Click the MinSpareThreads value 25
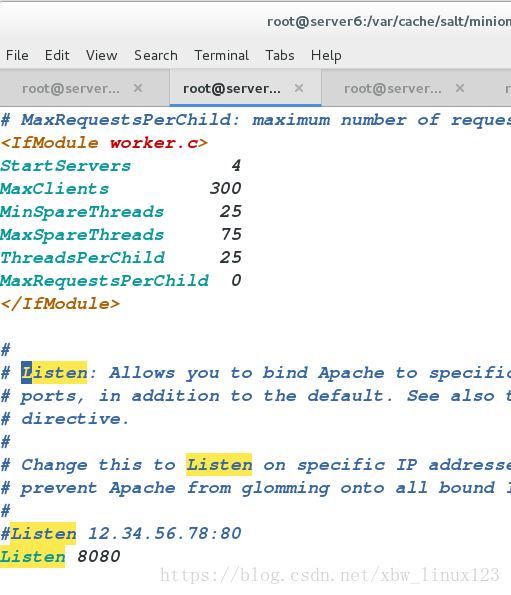 [x=231, y=212]
